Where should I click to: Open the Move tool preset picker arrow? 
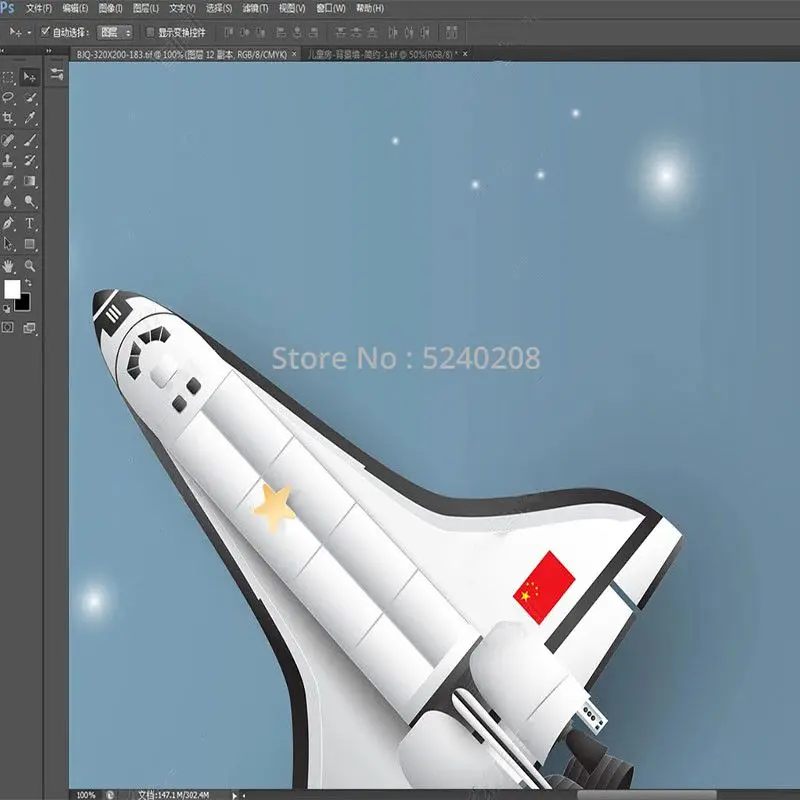point(29,33)
